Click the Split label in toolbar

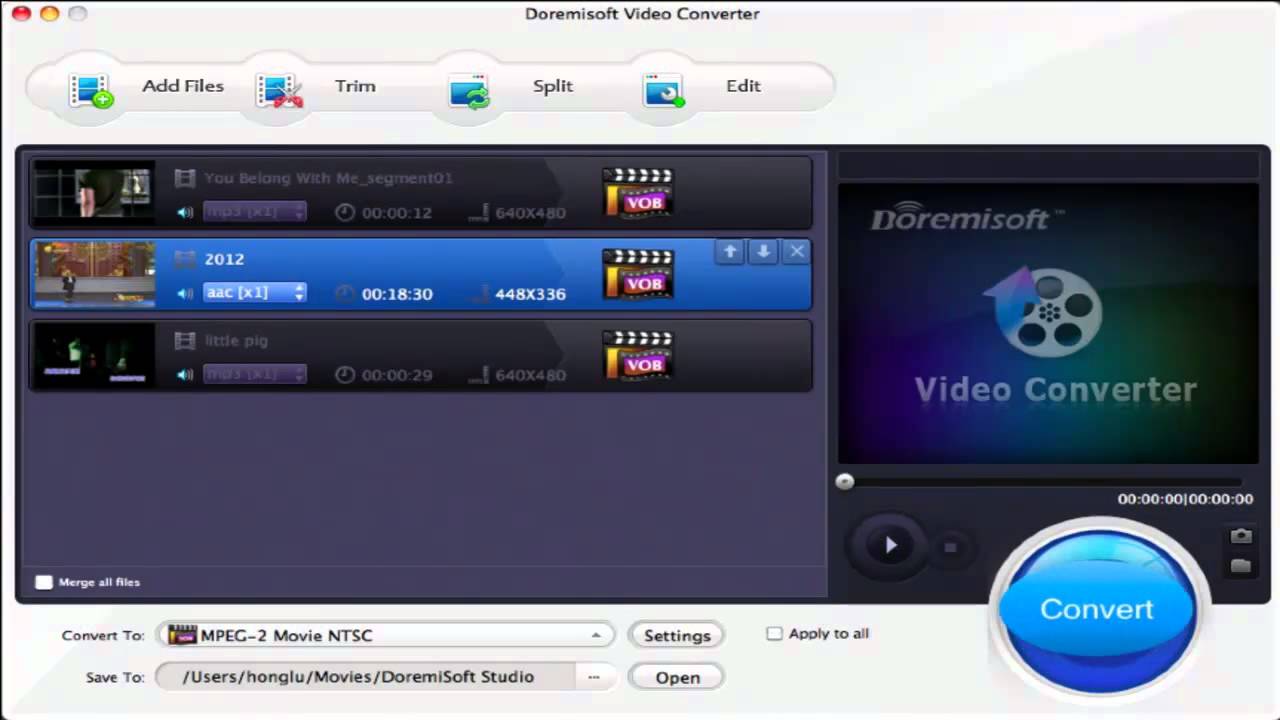click(x=553, y=86)
